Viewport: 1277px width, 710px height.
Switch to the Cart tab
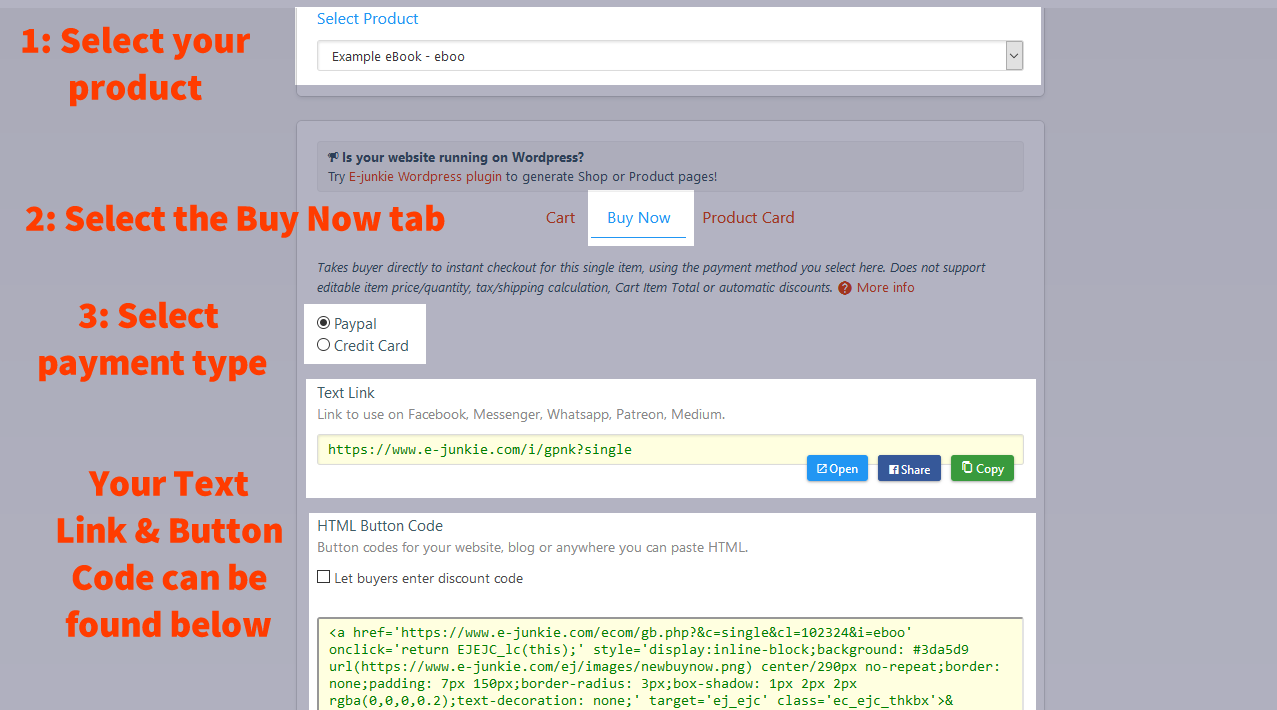click(x=560, y=218)
